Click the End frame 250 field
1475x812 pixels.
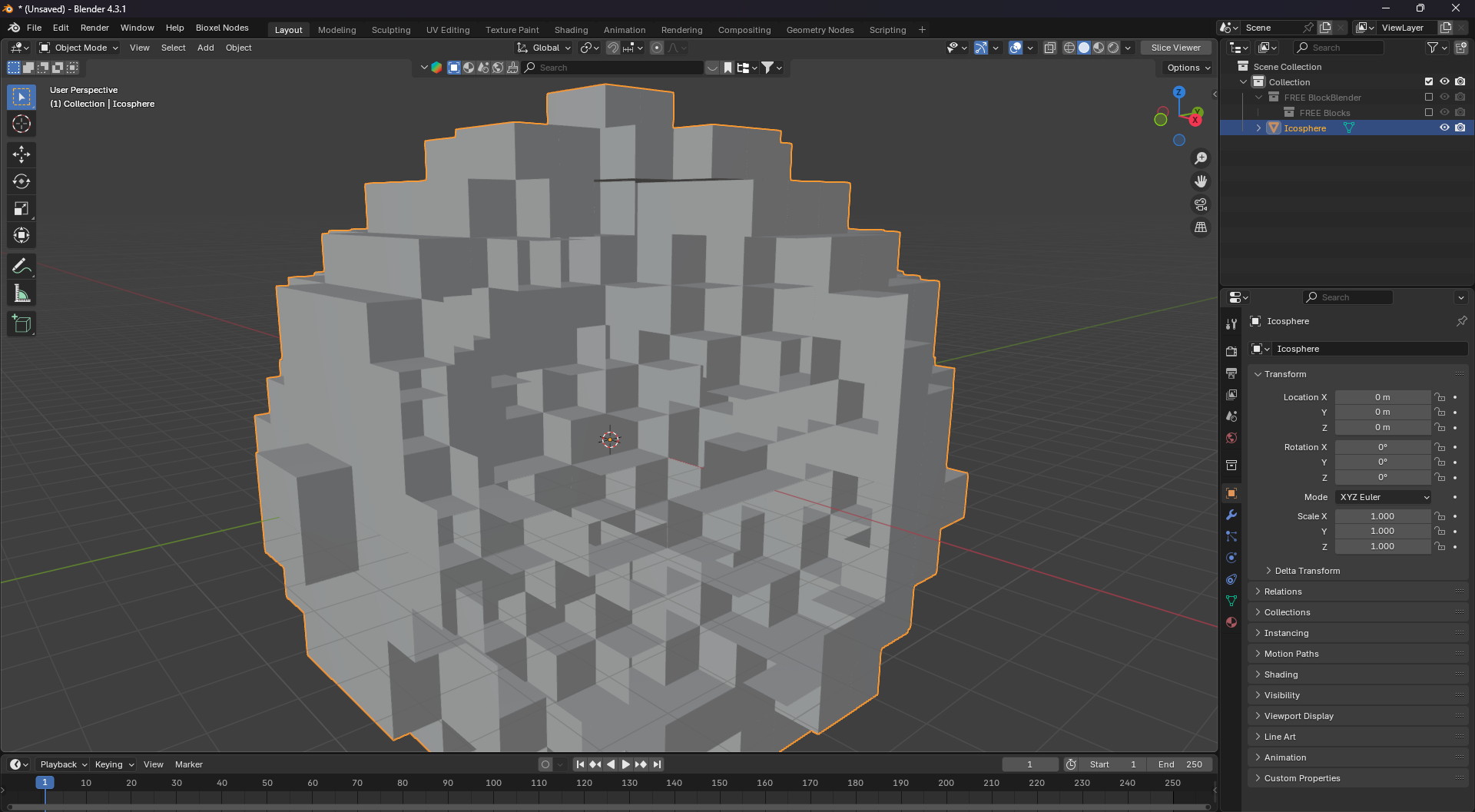coord(1180,764)
